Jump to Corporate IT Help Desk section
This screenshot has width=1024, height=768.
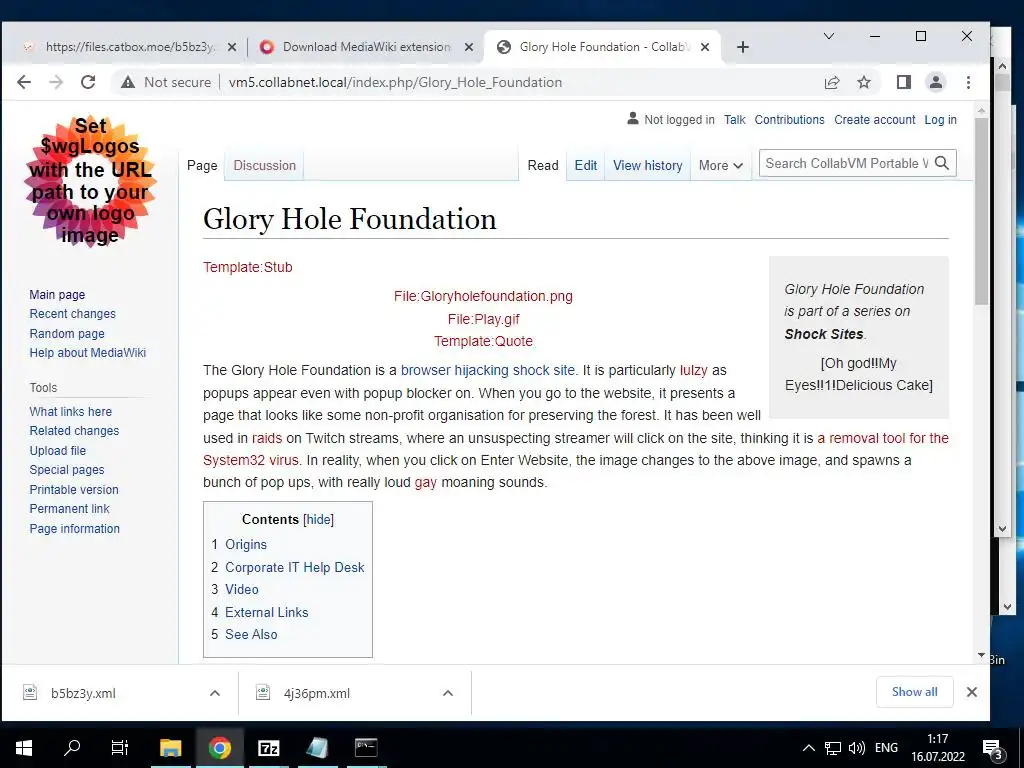tap(295, 568)
